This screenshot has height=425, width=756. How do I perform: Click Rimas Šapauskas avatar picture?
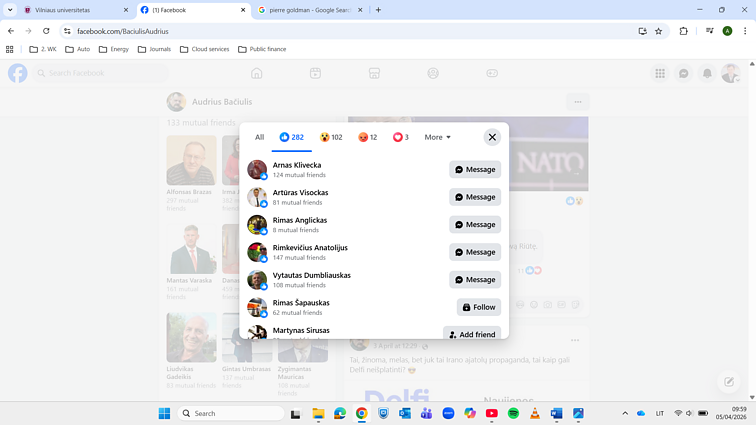[257, 307]
